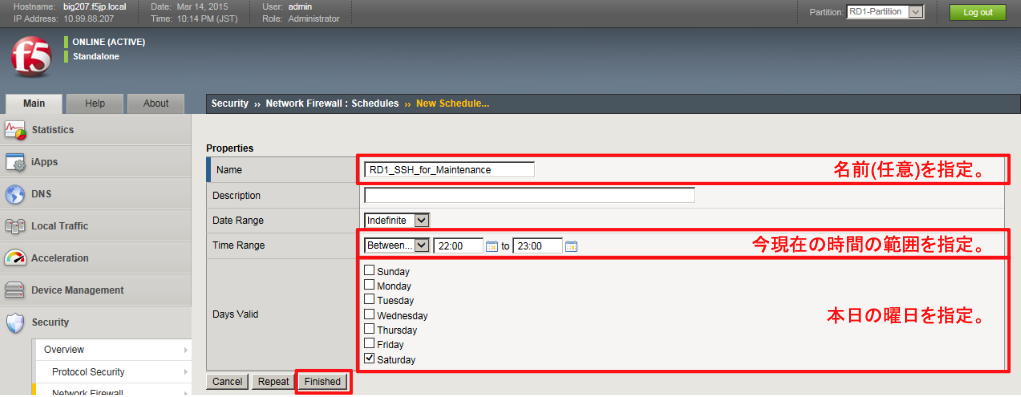Click the 23:00 end time field

point(538,246)
